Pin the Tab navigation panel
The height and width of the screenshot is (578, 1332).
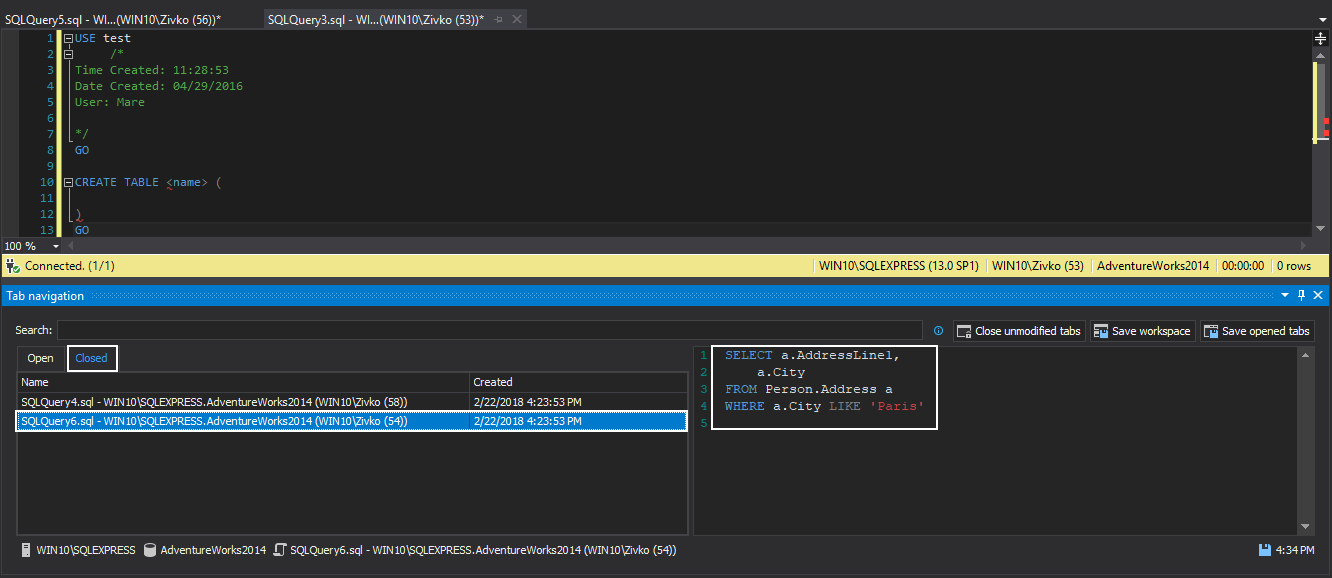tap(1301, 296)
